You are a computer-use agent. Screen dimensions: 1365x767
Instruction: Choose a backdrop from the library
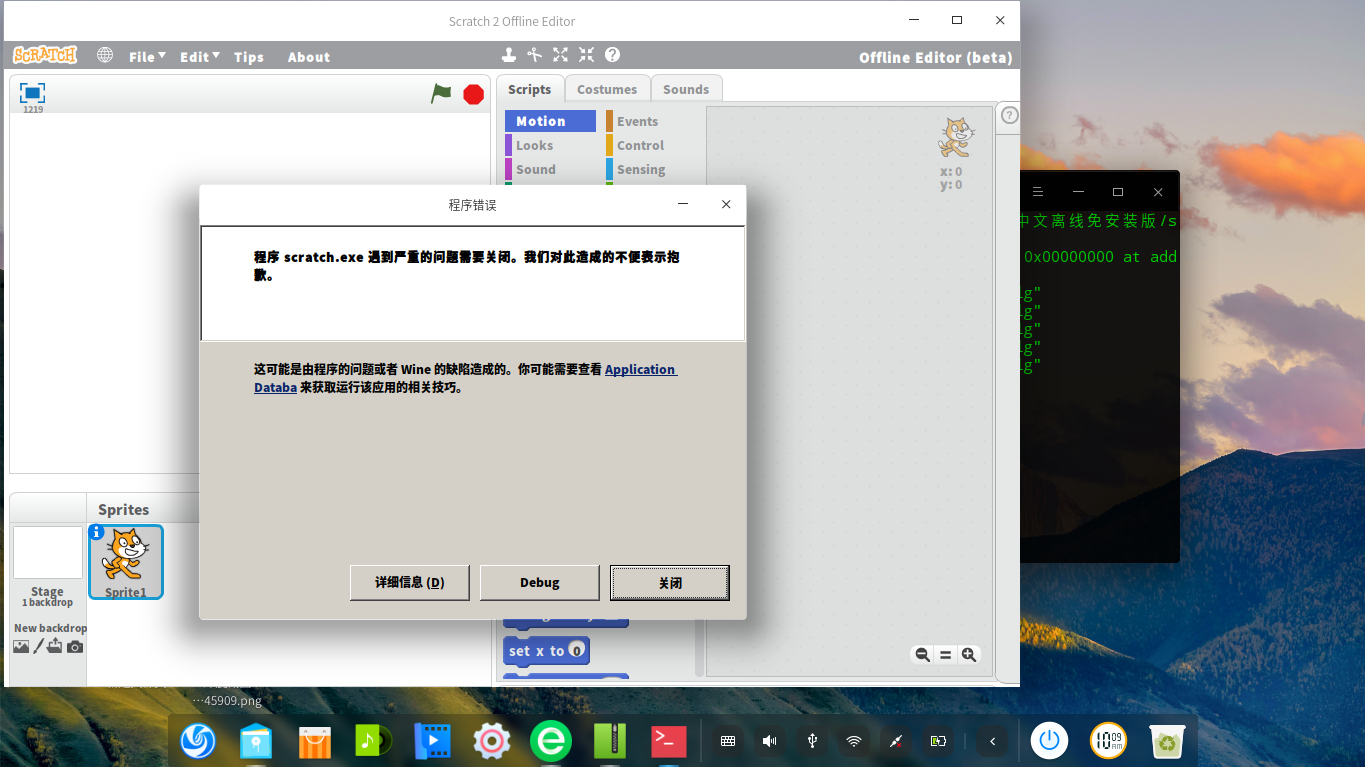pos(21,647)
